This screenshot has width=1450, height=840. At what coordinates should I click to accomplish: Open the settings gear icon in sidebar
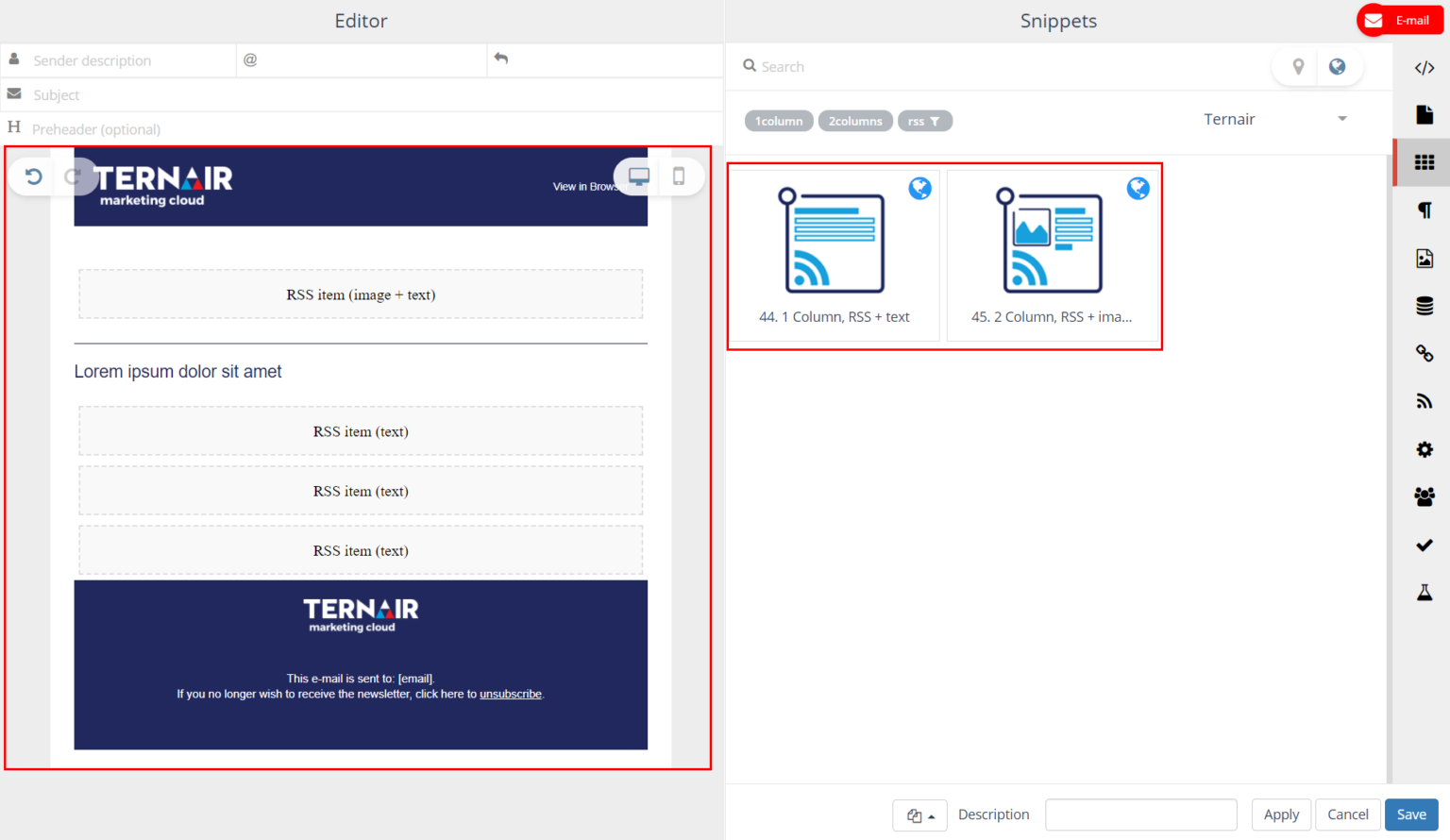pyautogui.click(x=1425, y=449)
